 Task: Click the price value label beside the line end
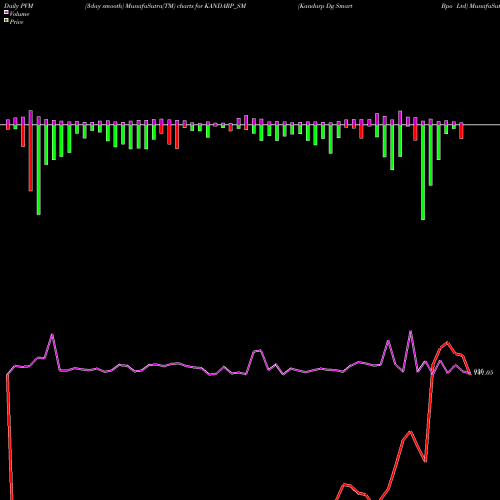point(483,372)
